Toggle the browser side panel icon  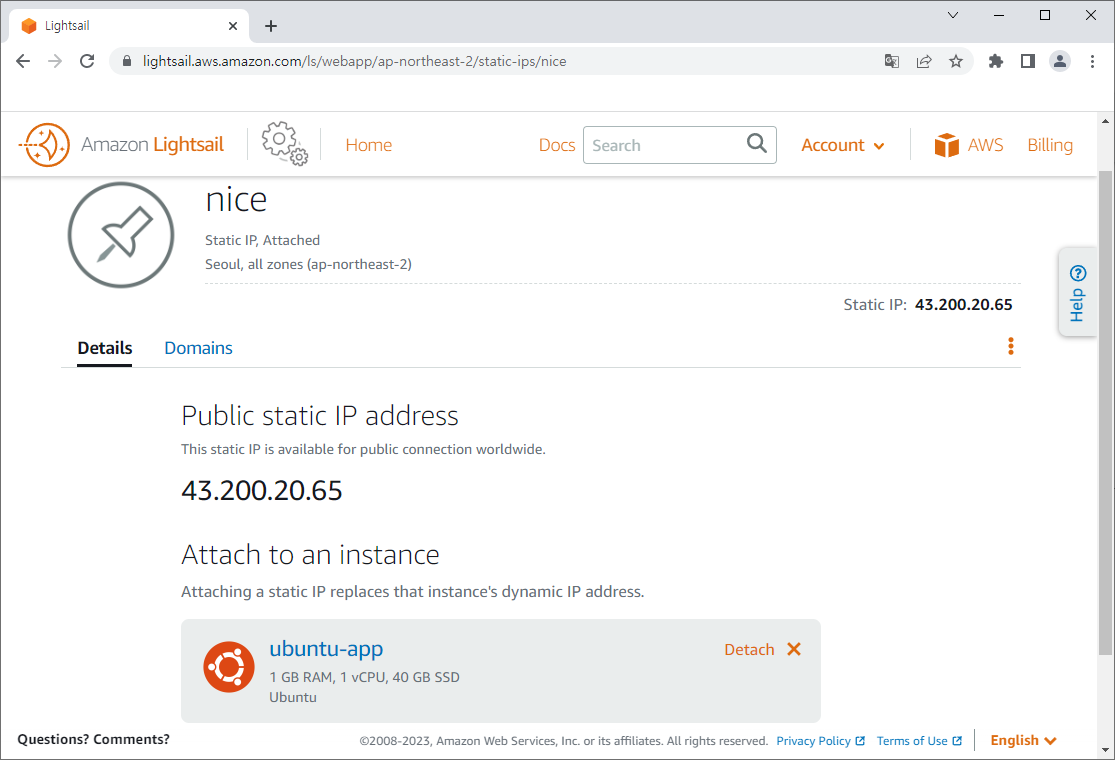1028,61
